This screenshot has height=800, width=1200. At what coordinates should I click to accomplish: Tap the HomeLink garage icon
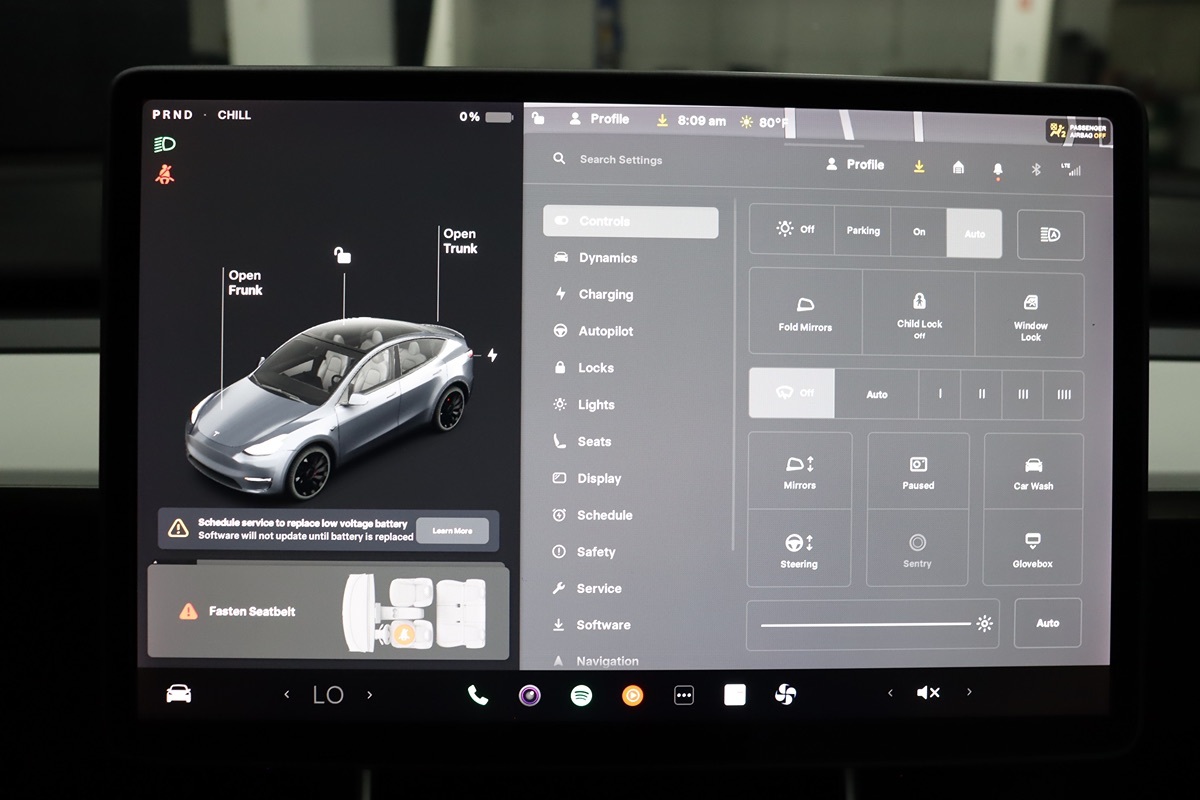[958, 168]
